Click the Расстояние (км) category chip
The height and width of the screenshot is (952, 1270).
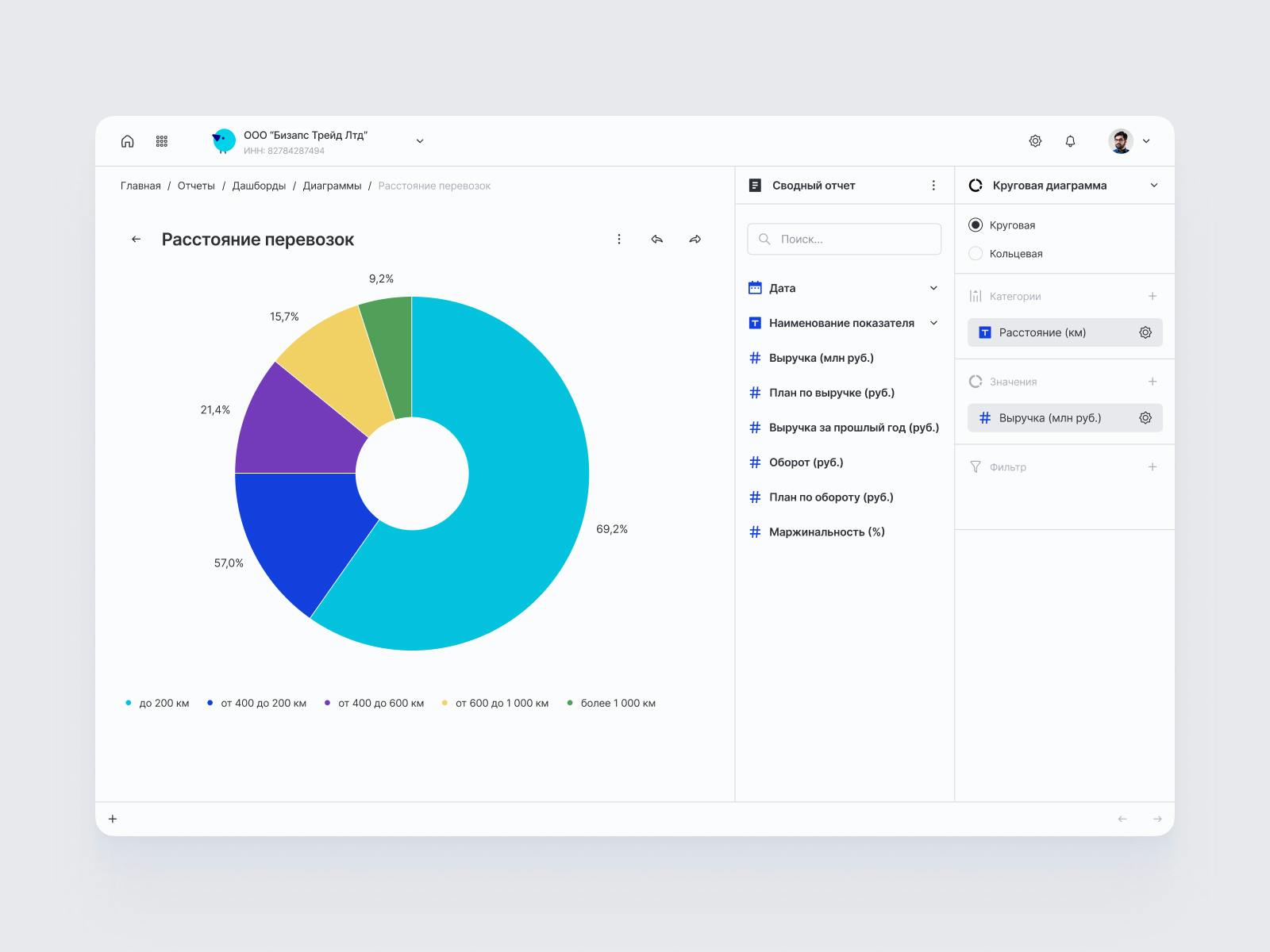[1065, 332]
